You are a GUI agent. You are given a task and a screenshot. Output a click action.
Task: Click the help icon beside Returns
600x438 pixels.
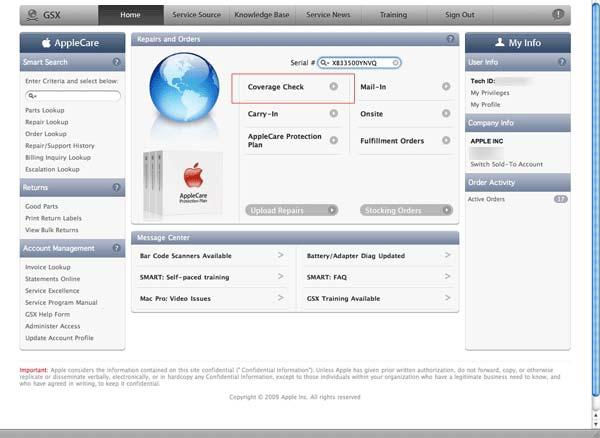(118, 187)
